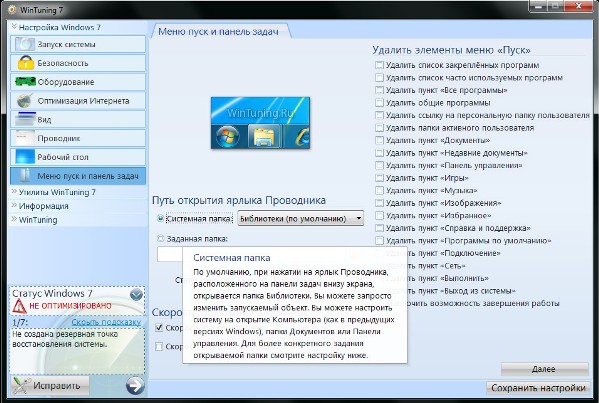Viewport: 599px width, 403px height.
Task: Click the Скрыть подсказку link
Action: pos(106,322)
